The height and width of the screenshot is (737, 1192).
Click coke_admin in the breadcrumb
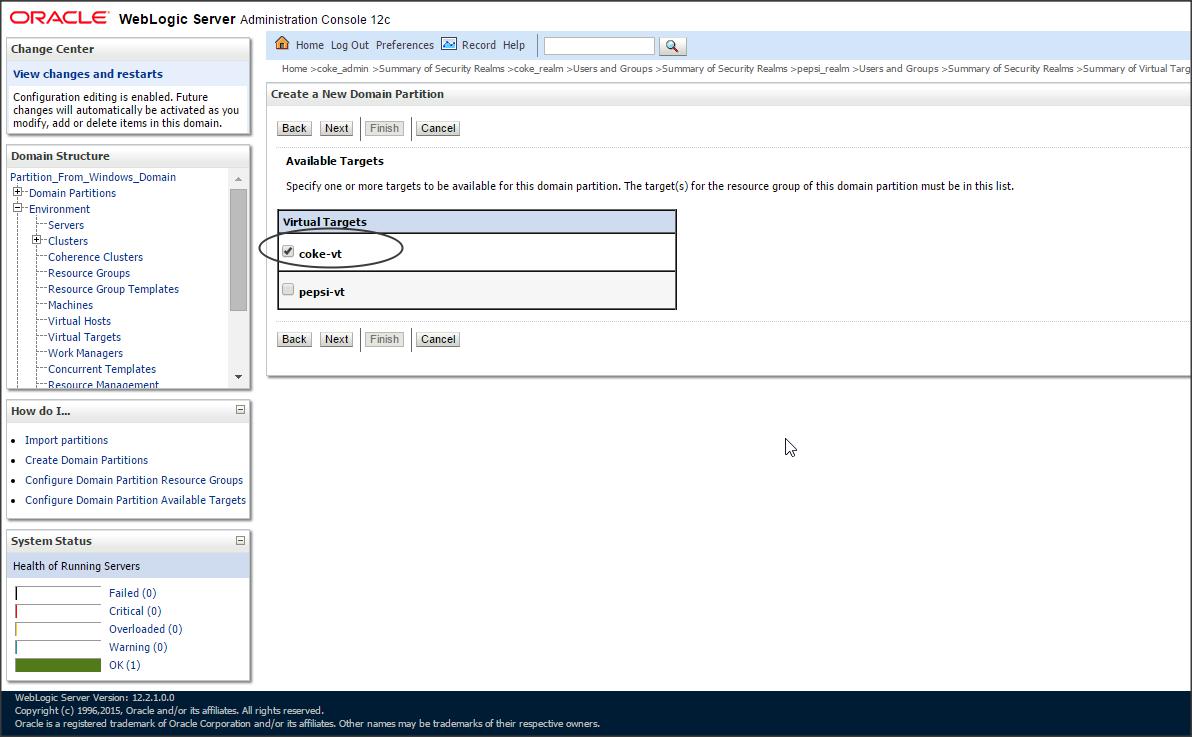342,68
